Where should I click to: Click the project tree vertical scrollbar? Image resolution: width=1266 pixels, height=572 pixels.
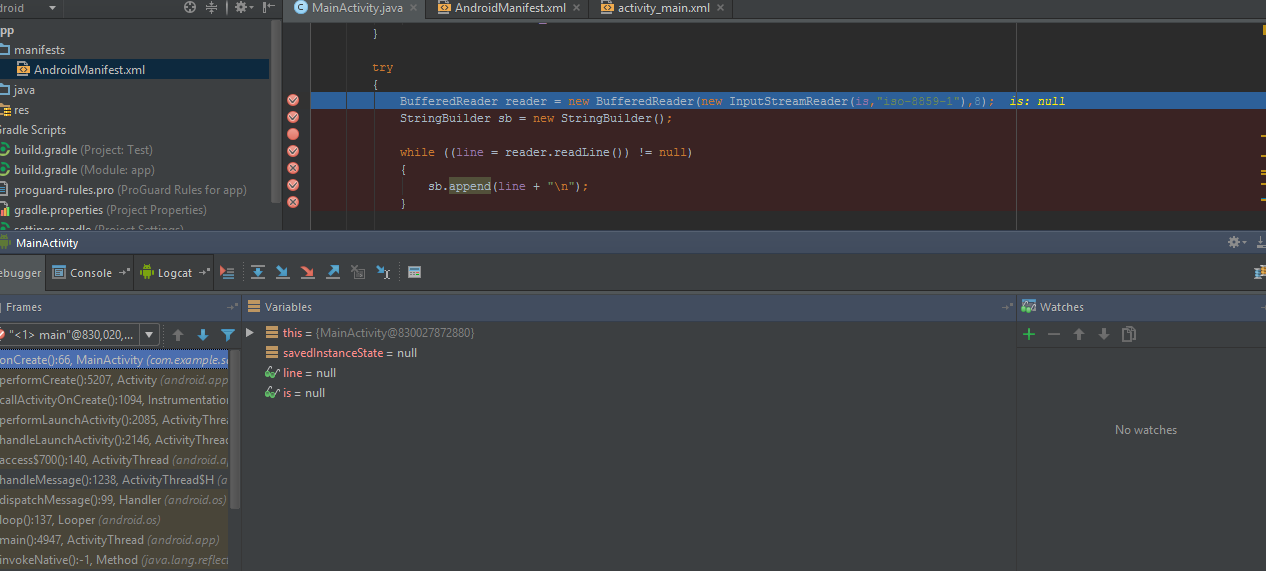[276, 110]
